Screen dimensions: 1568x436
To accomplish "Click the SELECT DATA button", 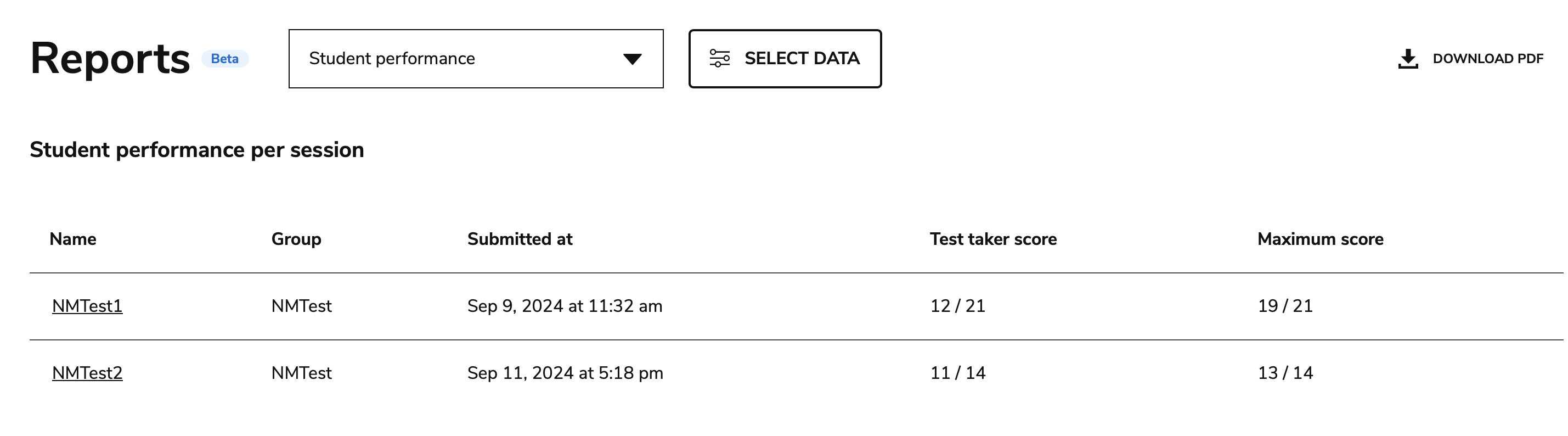I will (x=785, y=58).
